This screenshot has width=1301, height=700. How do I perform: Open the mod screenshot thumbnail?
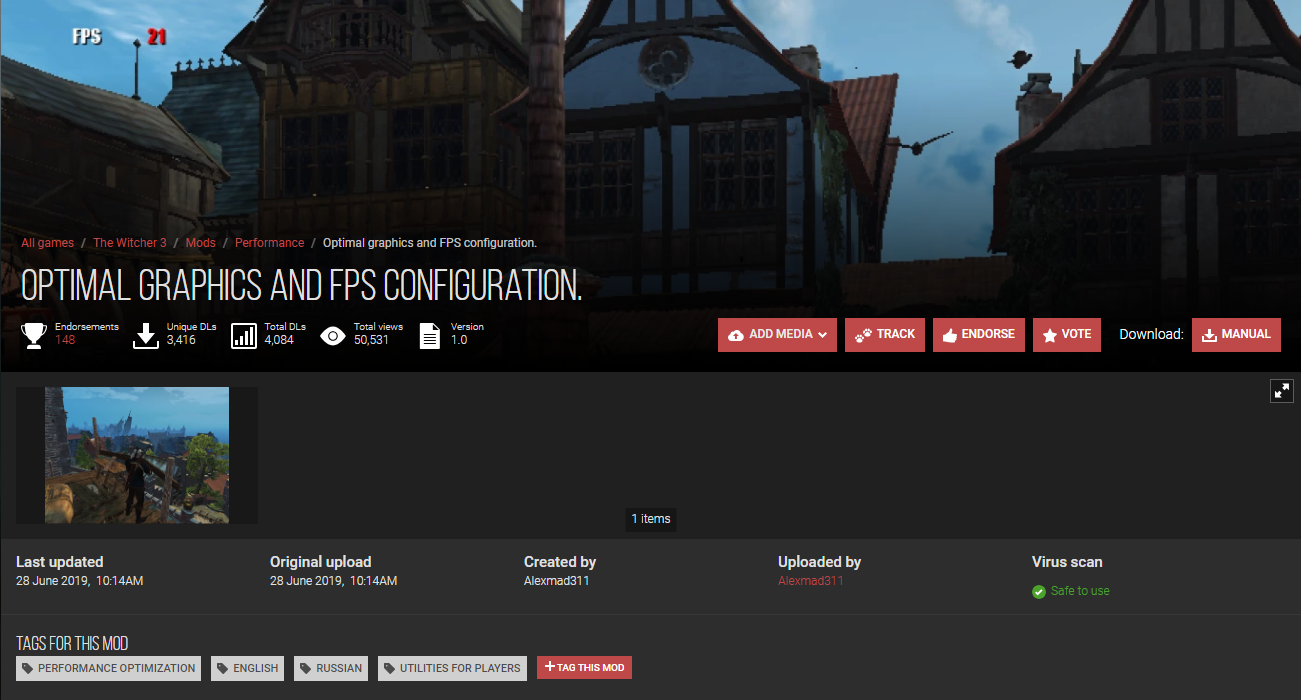[x=137, y=455]
